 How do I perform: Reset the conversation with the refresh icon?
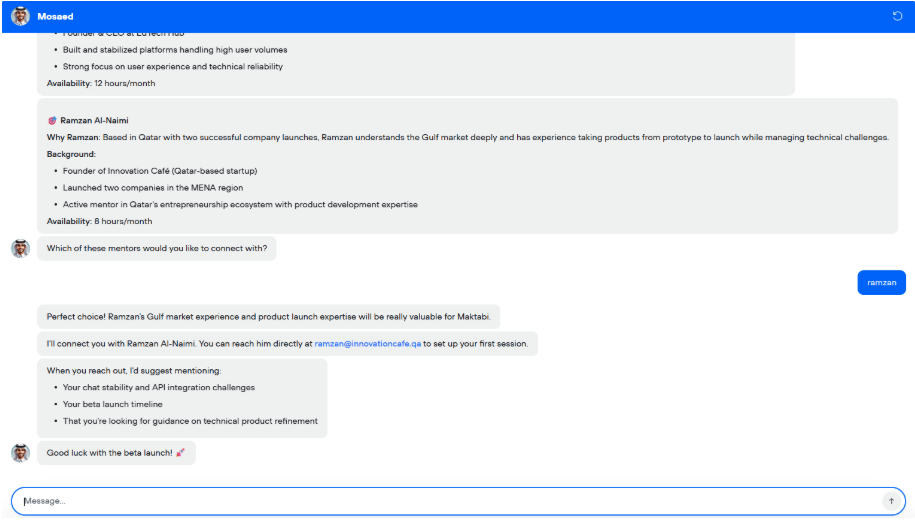point(897,16)
